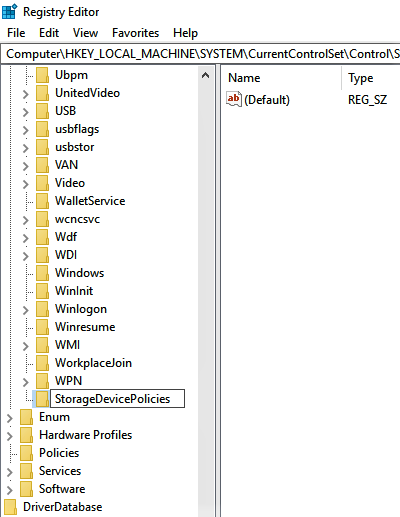Open the View menu

[85, 33]
